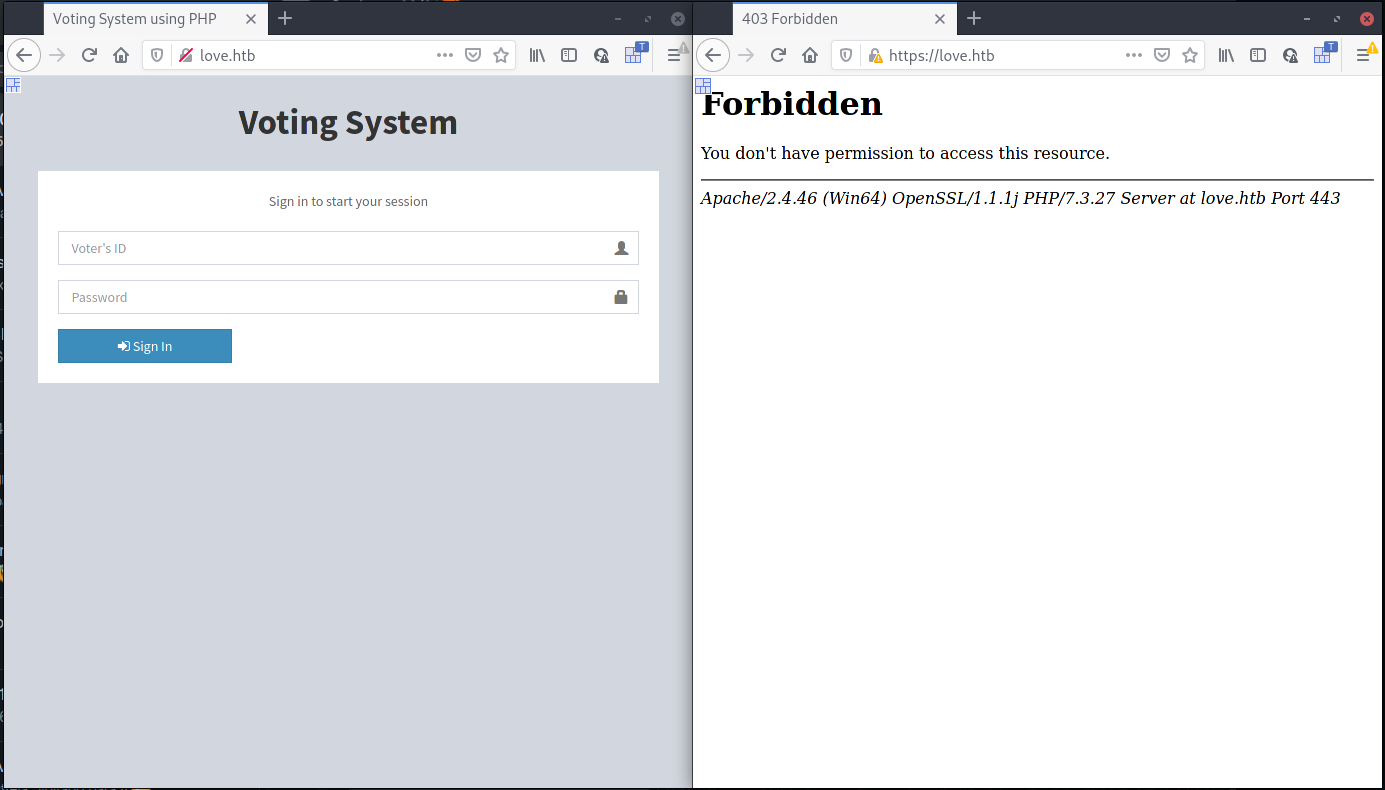The width and height of the screenshot is (1385, 790).
Task: Focus the Password input field
Action: point(335,297)
